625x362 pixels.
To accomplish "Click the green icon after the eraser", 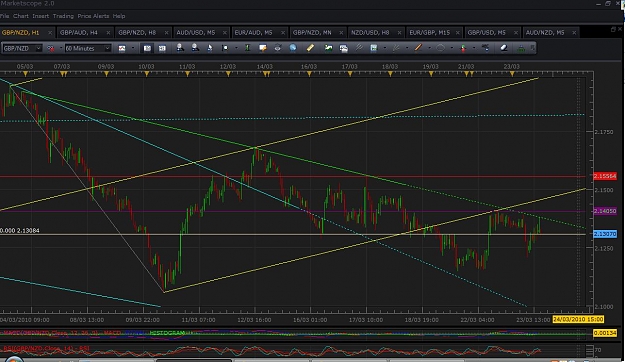I will click(521, 48).
